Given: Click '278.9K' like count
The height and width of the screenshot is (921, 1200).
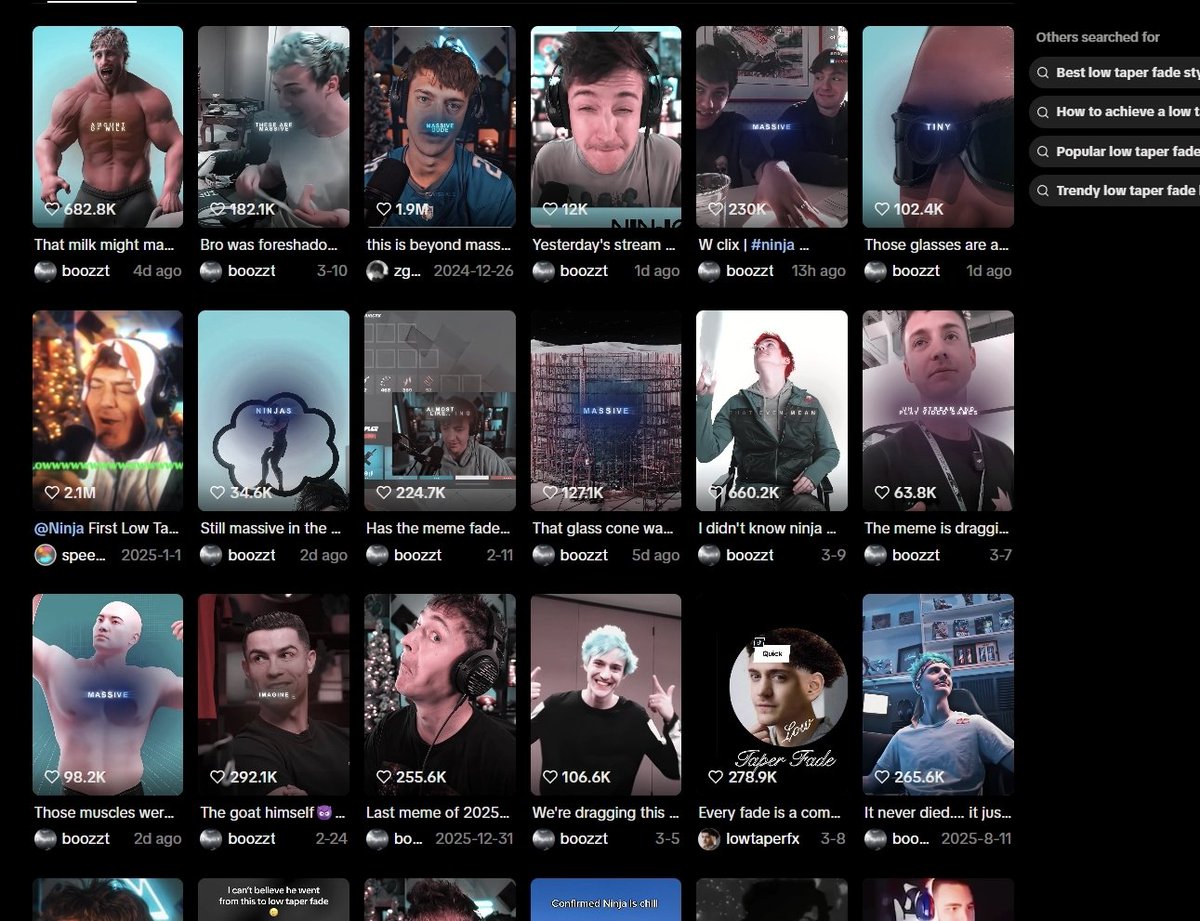Looking at the screenshot, I should coord(753,777).
